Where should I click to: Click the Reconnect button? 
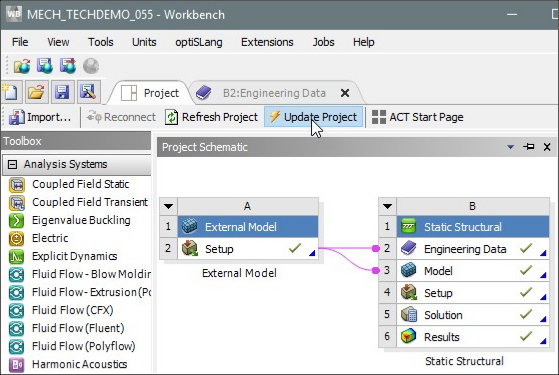click(x=121, y=117)
